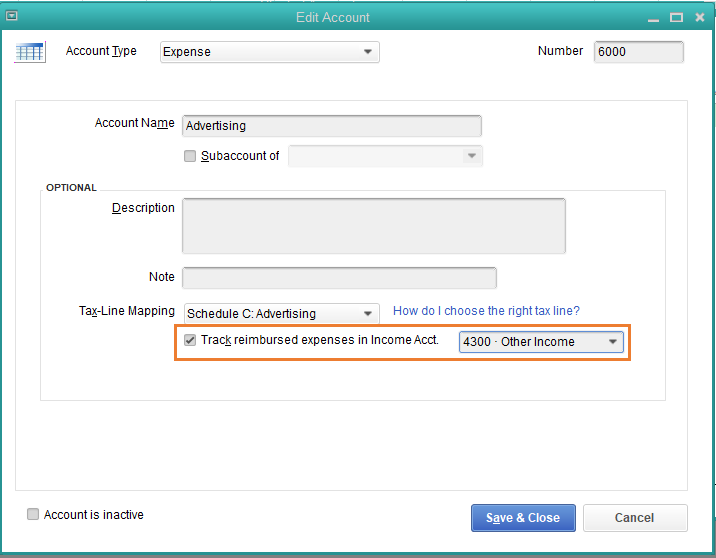716x558 pixels.
Task: Click inside the Description text box
Action: click(x=373, y=225)
